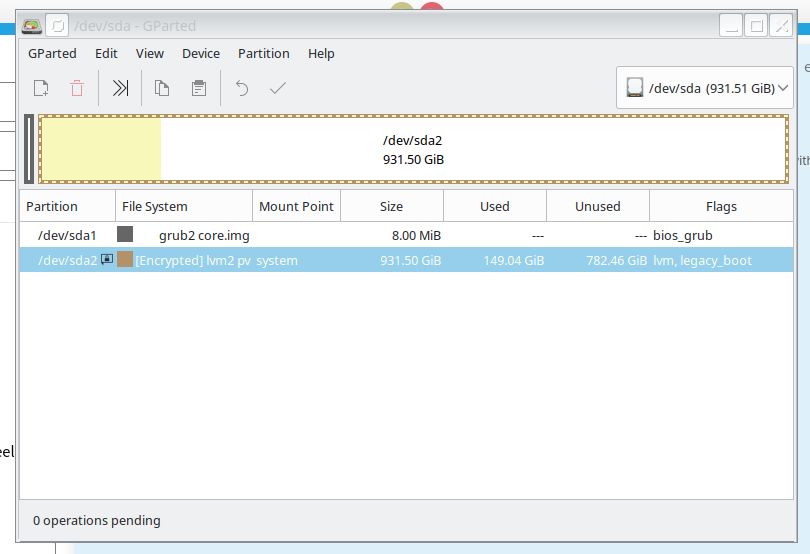
Task: Open the /dev/sda device selector dropdown
Action: (x=708, y=88)
